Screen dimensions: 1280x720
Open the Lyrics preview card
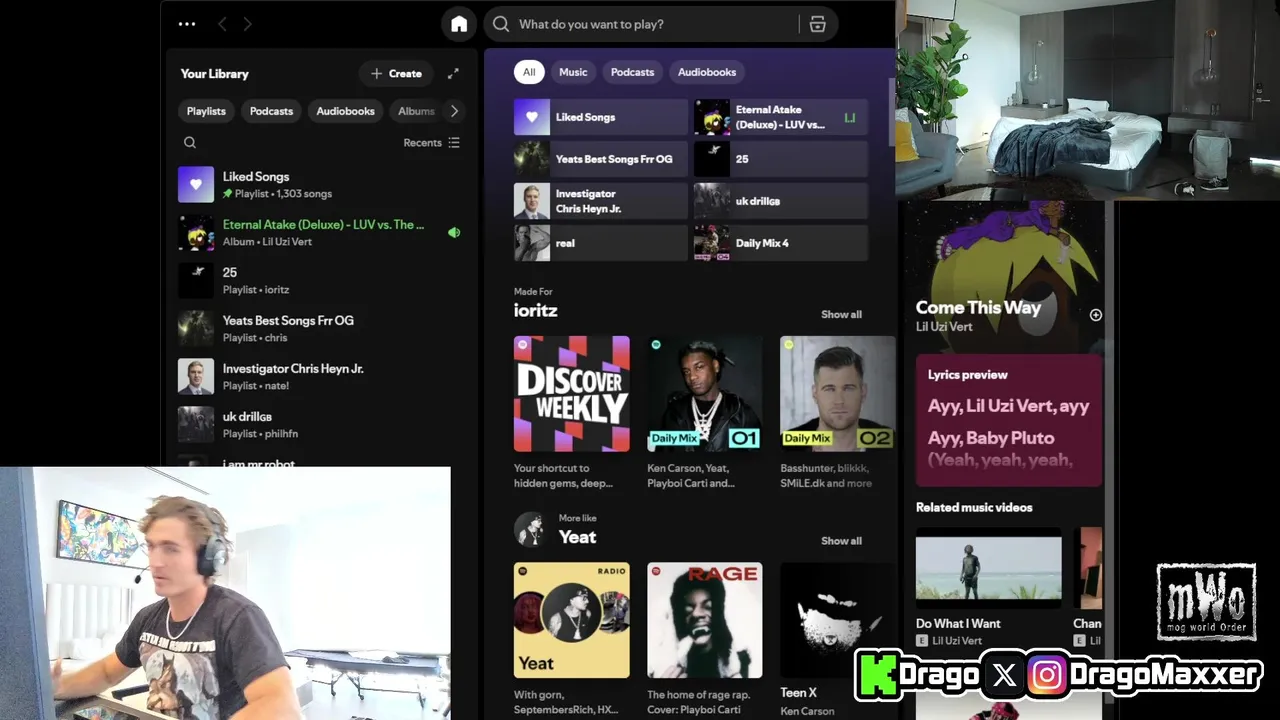pos(1008,420)
